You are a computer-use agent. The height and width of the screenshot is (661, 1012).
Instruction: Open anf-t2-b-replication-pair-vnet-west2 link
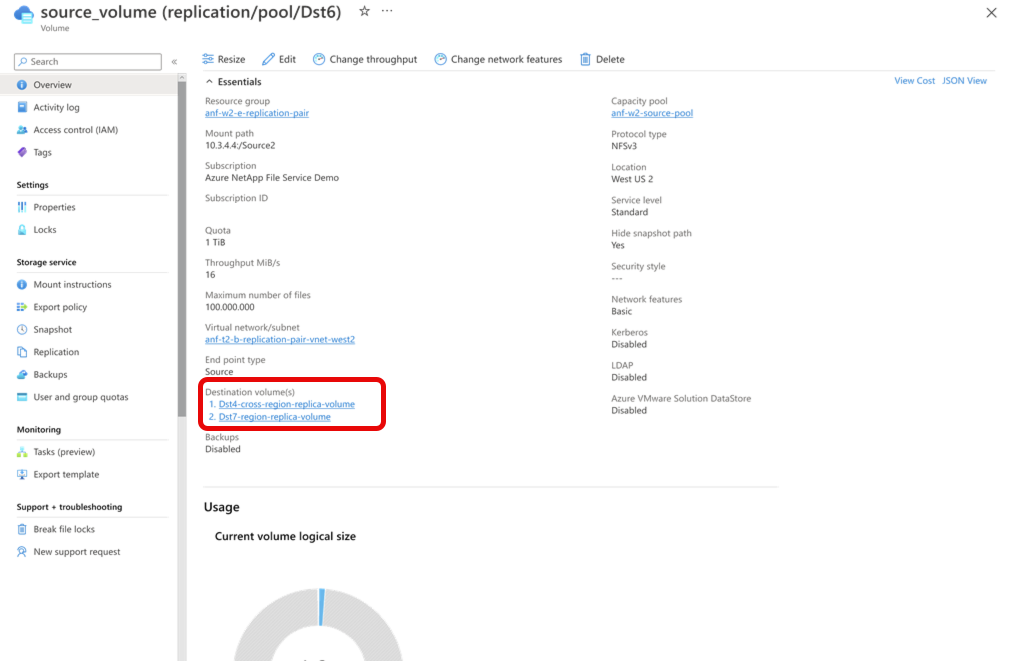[280, 340]
